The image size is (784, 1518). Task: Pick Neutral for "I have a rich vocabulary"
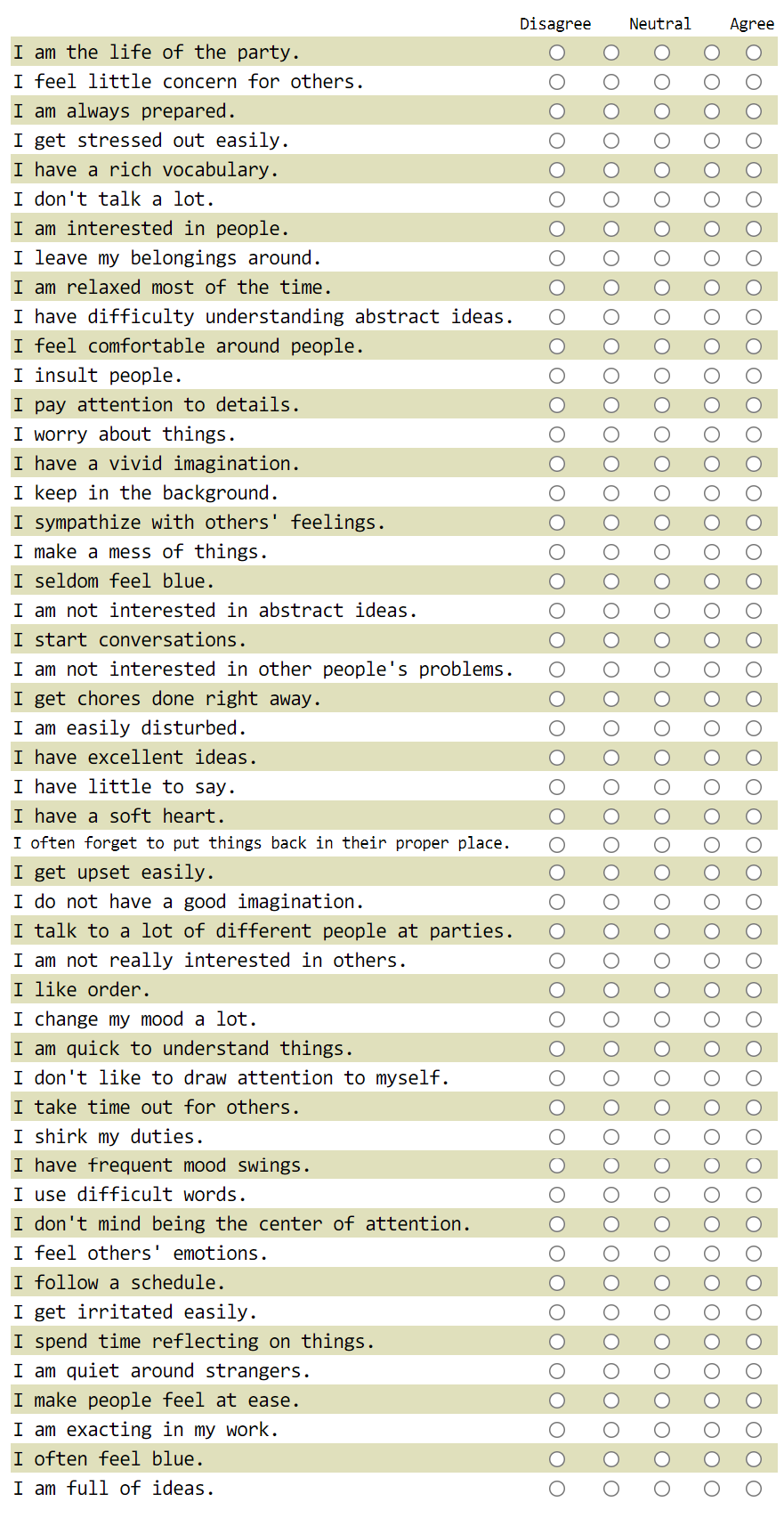[x=662, y=170]
